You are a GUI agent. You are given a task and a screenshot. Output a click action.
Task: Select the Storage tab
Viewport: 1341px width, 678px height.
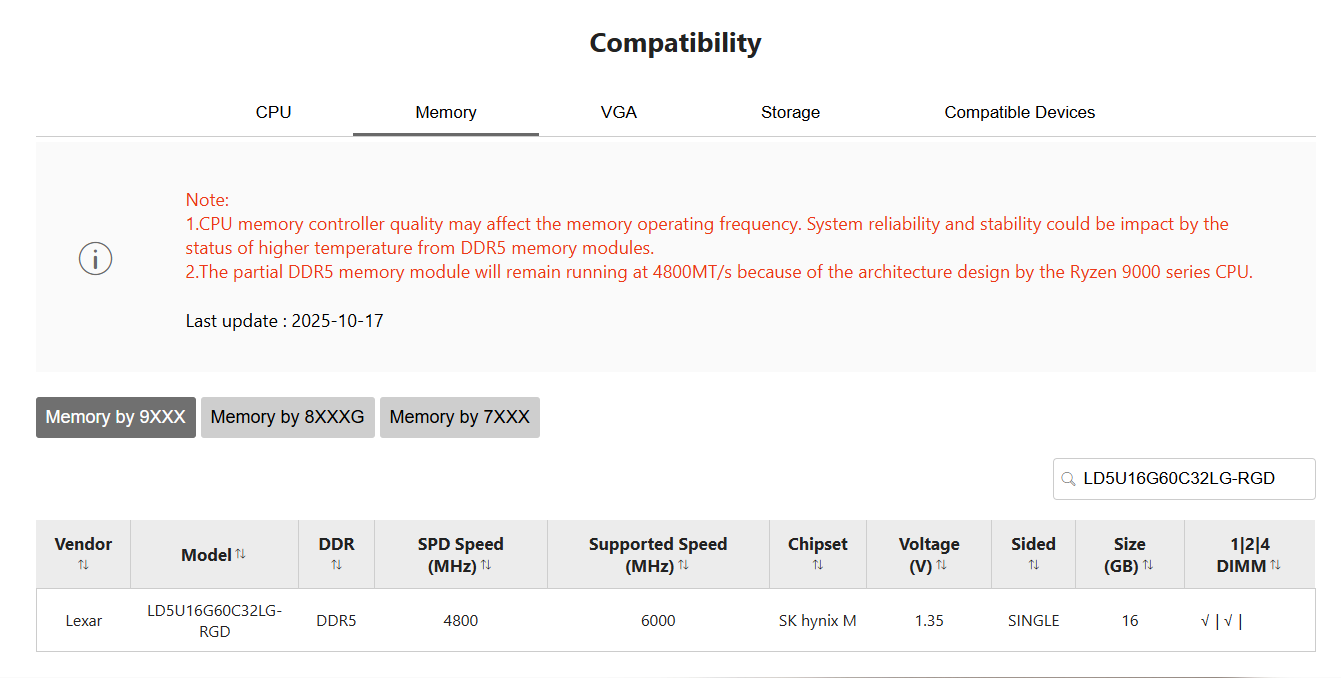click(790, 112)
